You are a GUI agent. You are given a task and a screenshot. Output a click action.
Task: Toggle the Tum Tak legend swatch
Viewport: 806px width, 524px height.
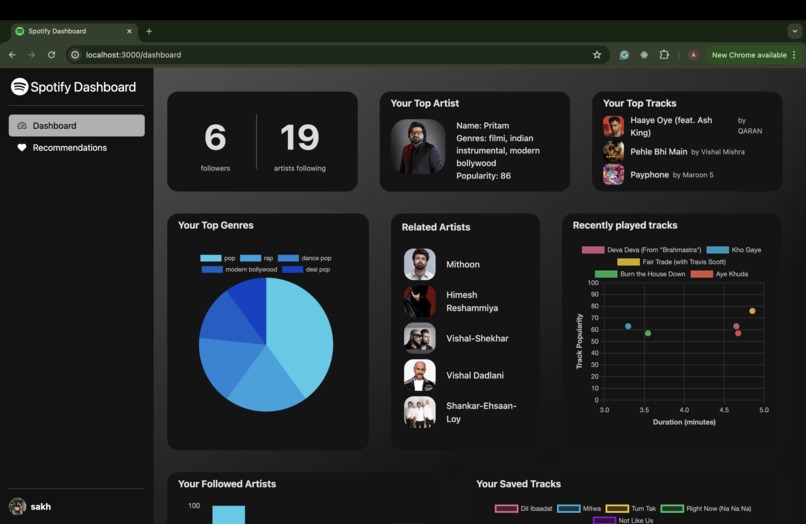coord(617,509)
